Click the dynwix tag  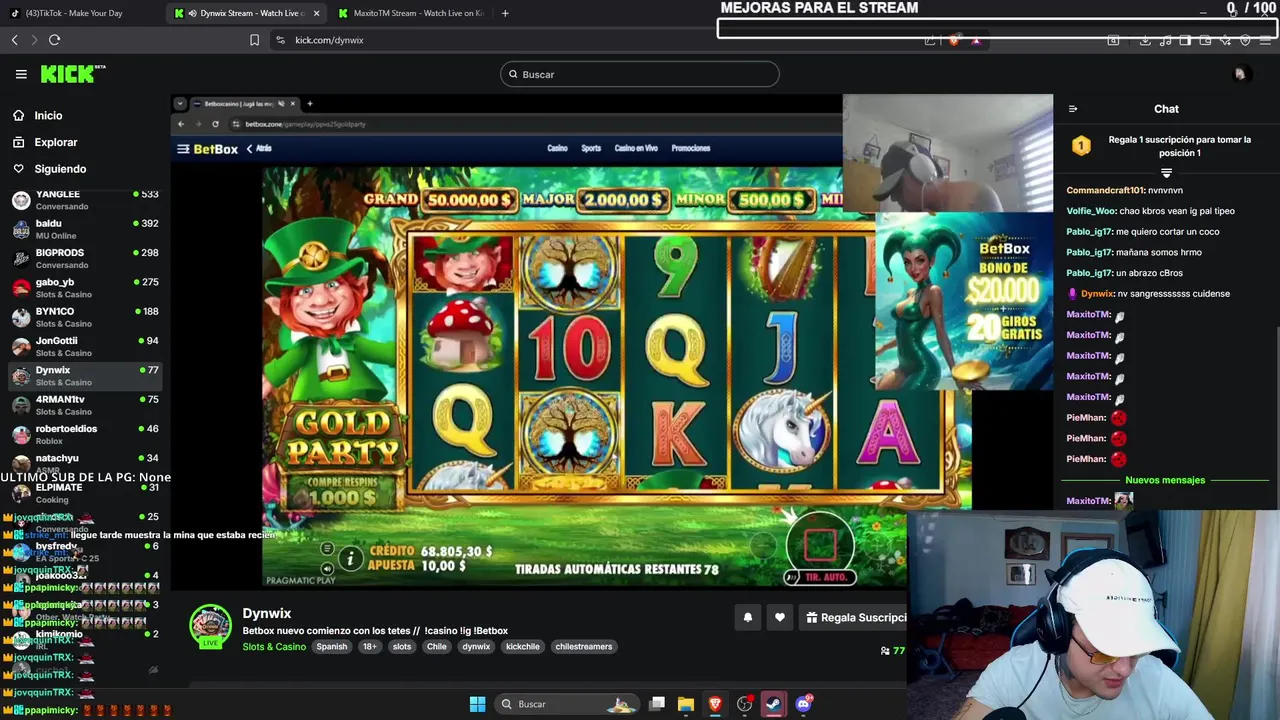(476, 647)
